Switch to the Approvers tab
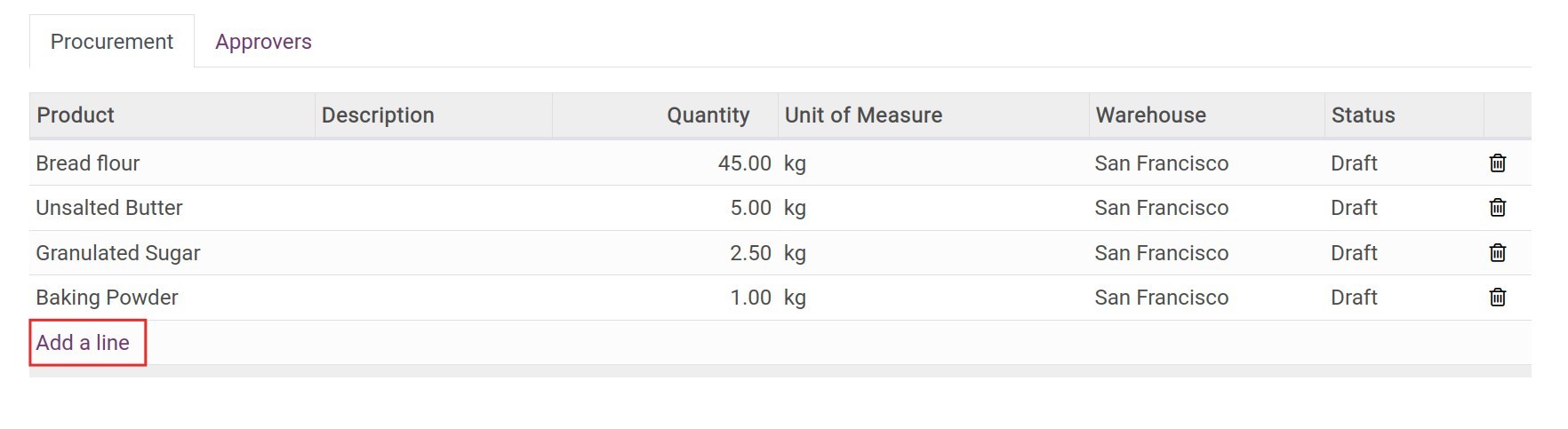1568x429 pixels. 263,42
